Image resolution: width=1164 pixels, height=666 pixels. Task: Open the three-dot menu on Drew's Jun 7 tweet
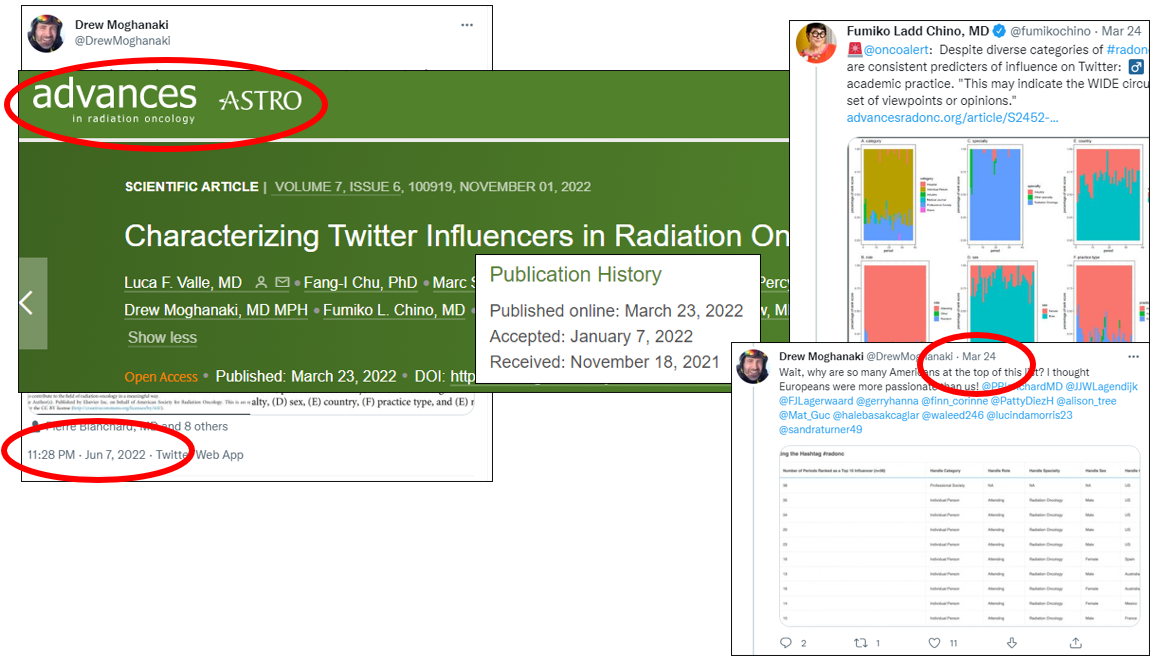pos(467,25)
